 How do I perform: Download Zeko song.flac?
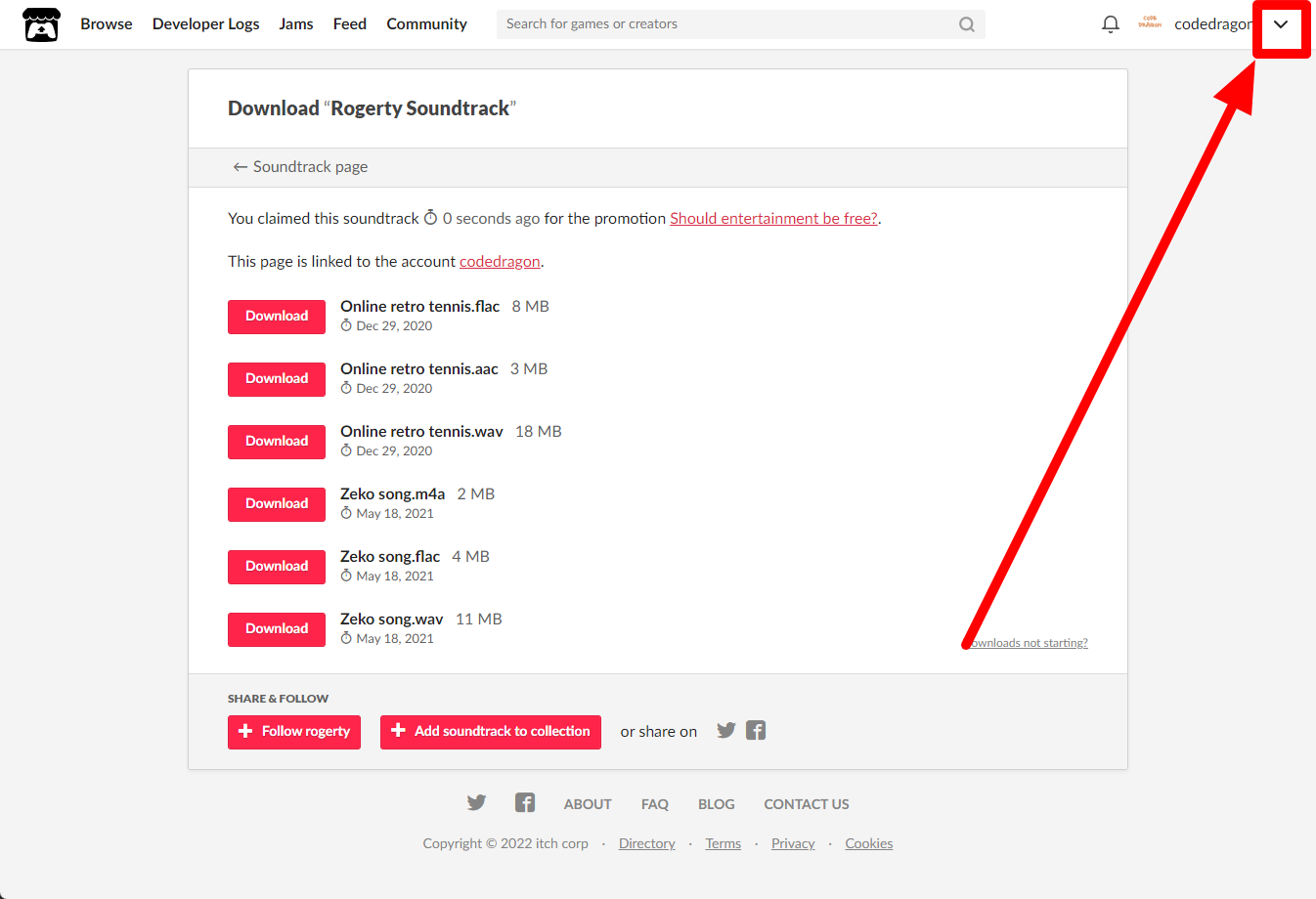277,567
